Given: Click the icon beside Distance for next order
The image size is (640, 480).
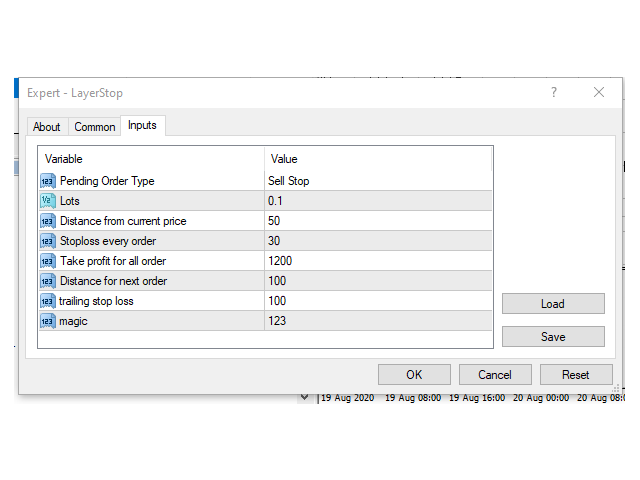Looking at the screenshot, I should (x=47, y=281).
